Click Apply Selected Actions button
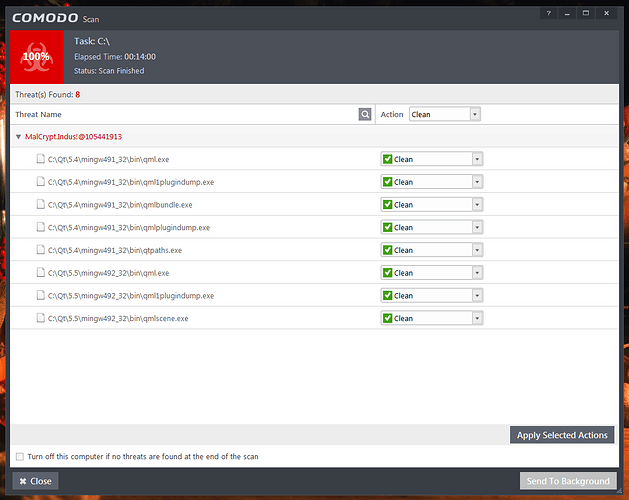This screenshot has height=500, width=629. point(562,435)
